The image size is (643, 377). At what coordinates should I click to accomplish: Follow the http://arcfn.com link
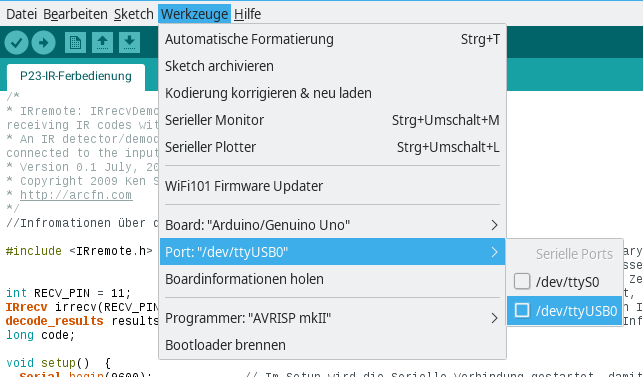76,195
